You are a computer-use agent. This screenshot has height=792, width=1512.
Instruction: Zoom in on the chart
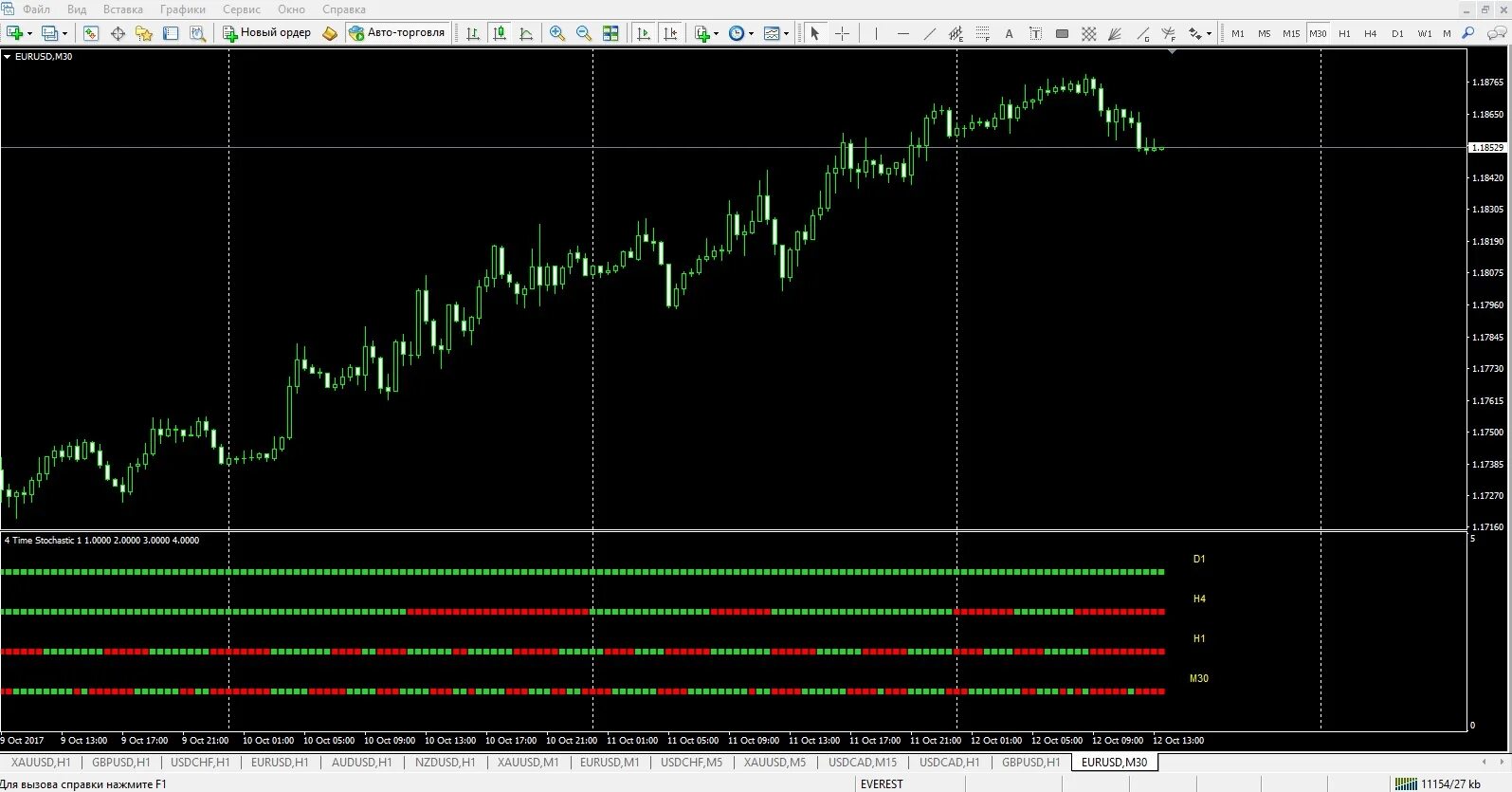tap(557, 33)
